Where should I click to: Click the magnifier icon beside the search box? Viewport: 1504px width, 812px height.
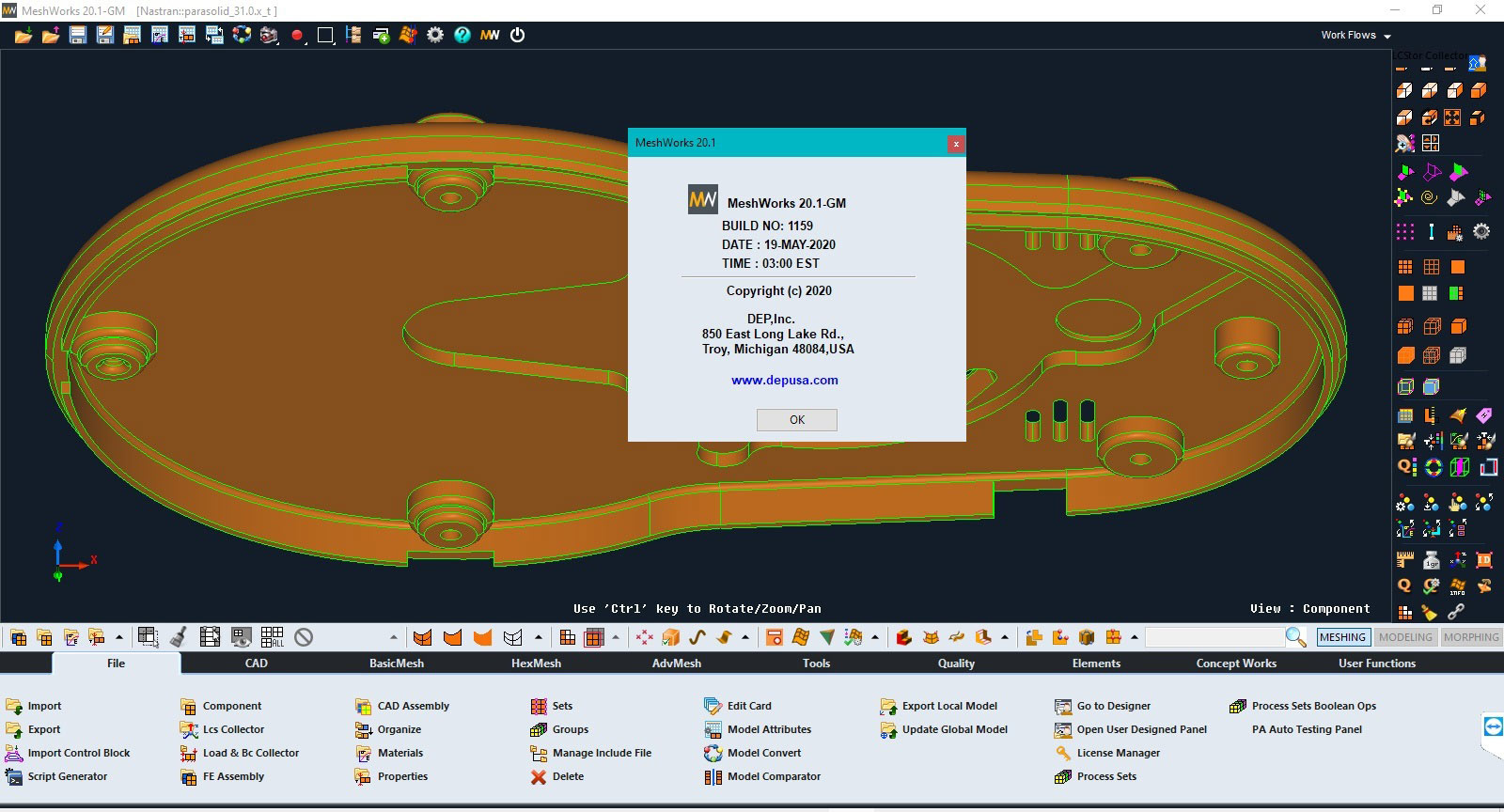pos(1295,637)
